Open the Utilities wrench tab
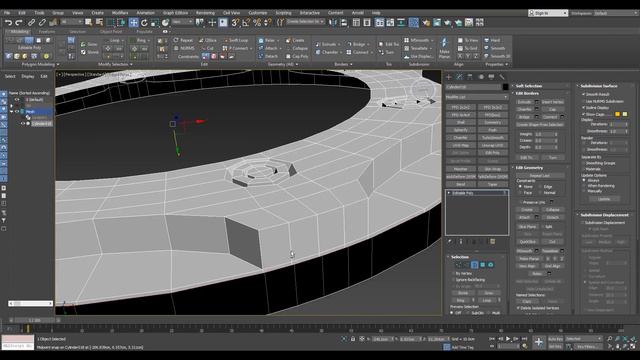This screenshot has width=640, height=360. (x=502, y=77)
